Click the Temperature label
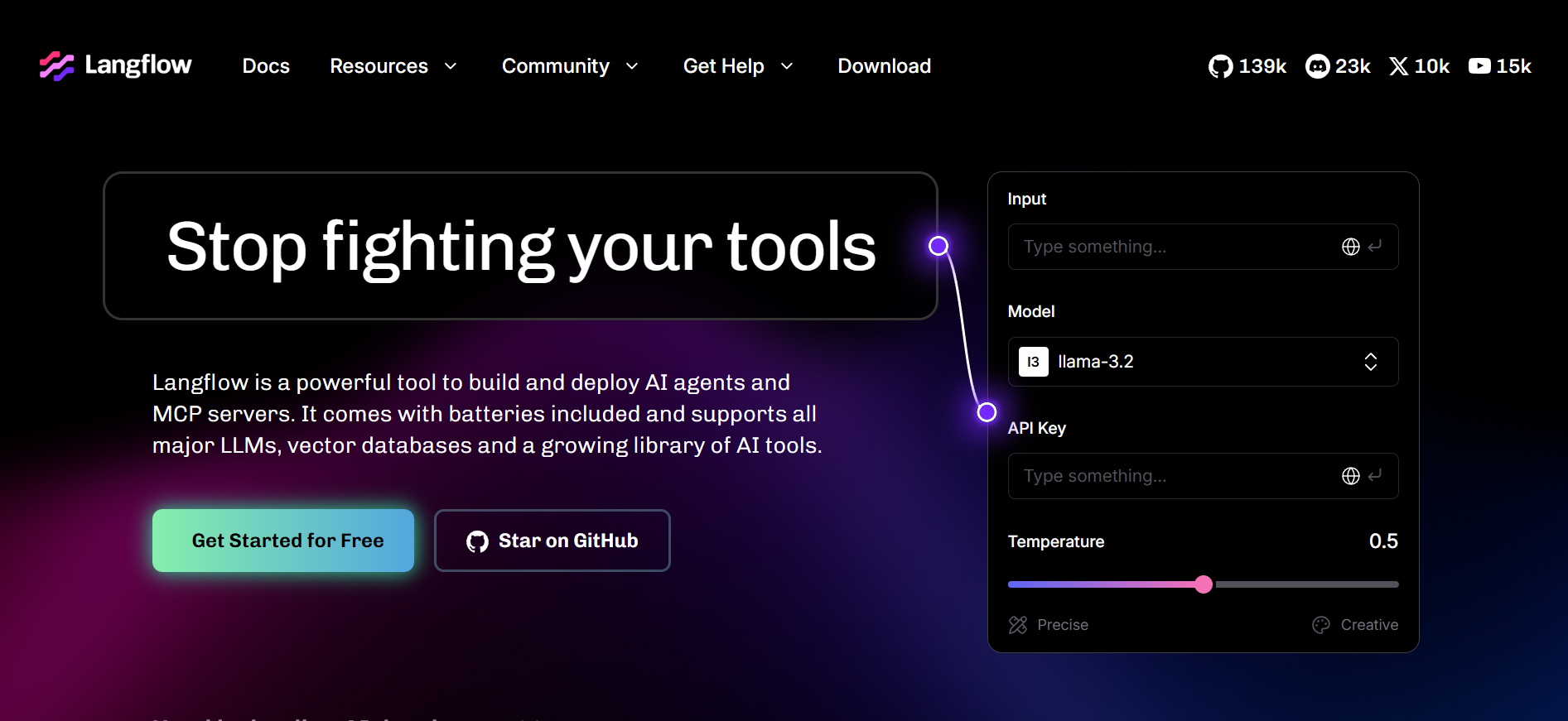This screenshot has width=1568, height=721. 1056,541
